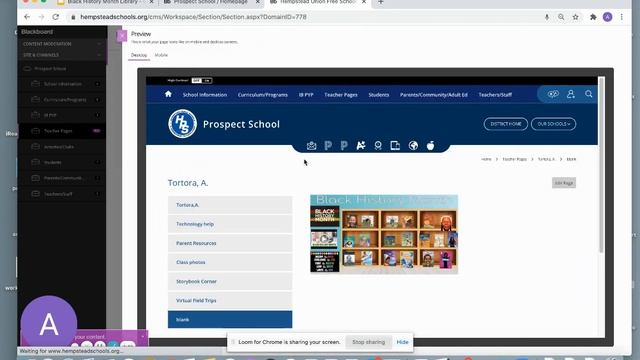Screen dimensions: 640x360
Task: Click the site search magnifier icon
Action: coord(589,94)
